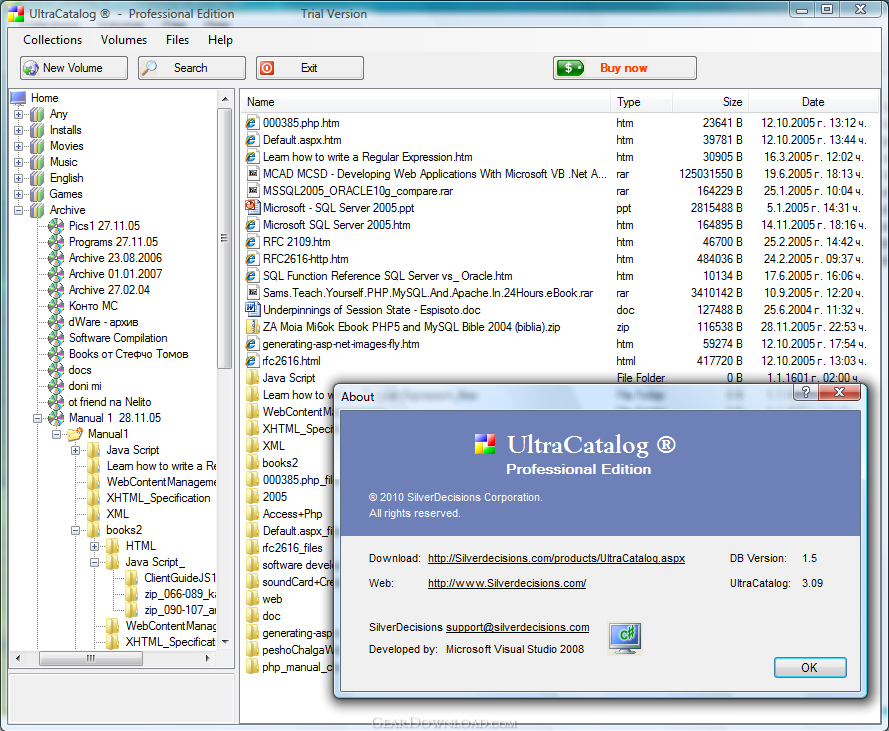This screenshot has height=731, width=889.
Task: Open the www.Silverdecisions.com web link
Action: pos(507,583)
